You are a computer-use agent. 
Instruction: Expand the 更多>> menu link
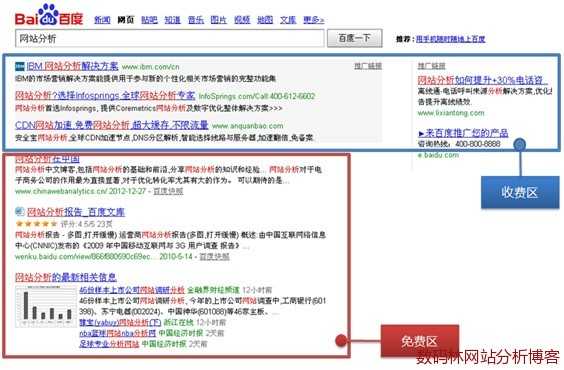(314, 20)
